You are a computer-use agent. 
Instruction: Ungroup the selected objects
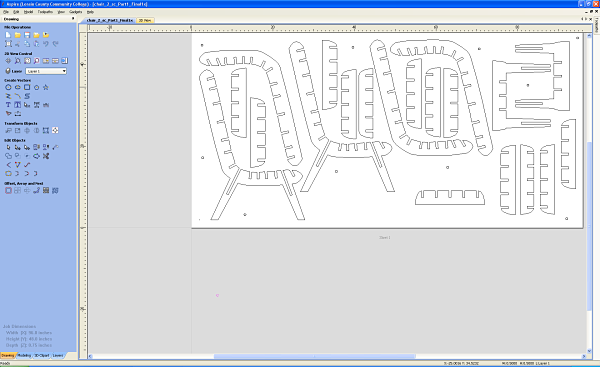46,147
